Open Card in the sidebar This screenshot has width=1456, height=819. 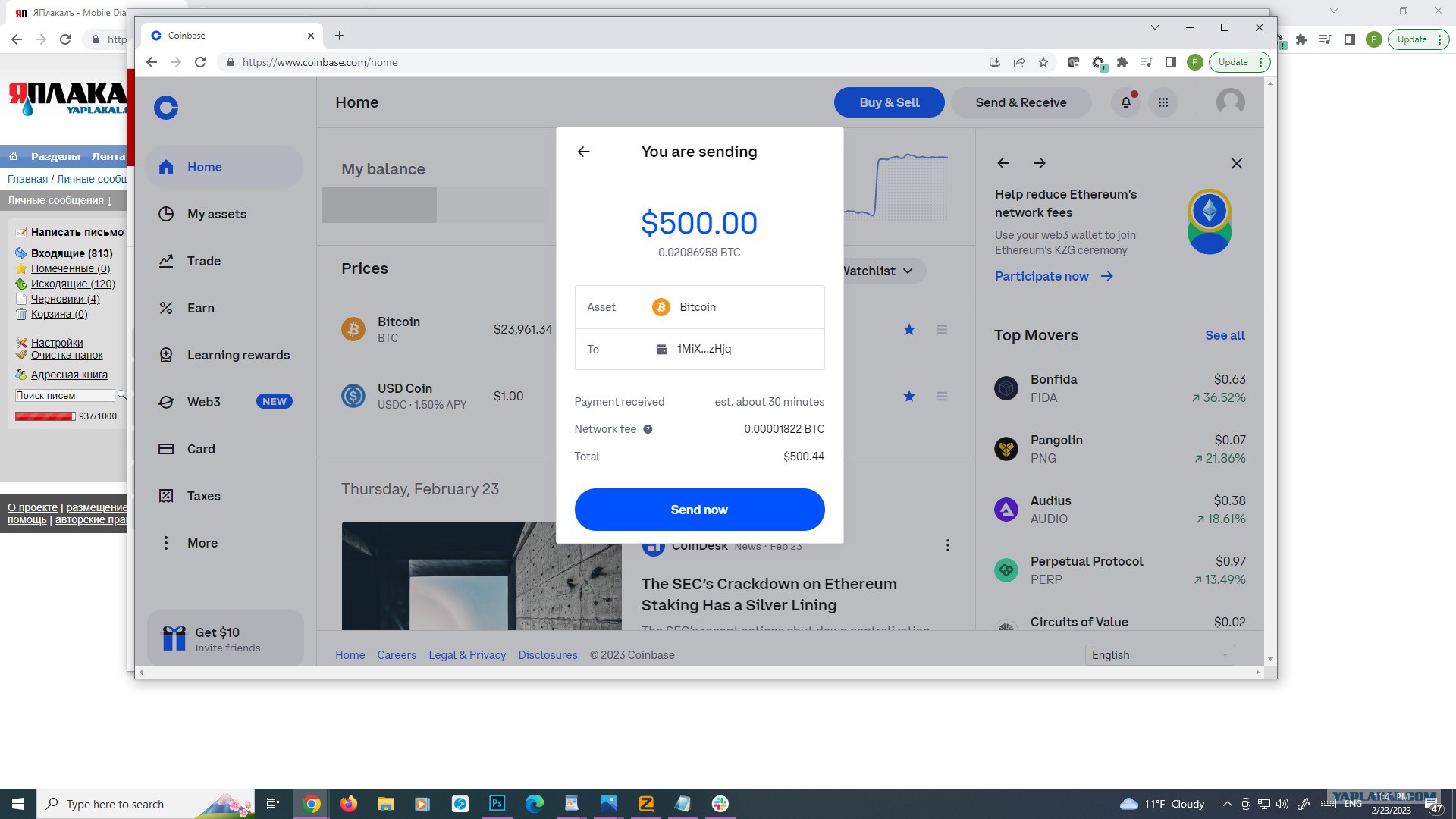[x=224, y=449]
